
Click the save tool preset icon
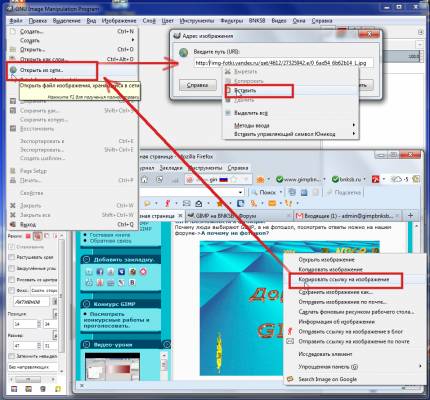(x=14, y=389)
